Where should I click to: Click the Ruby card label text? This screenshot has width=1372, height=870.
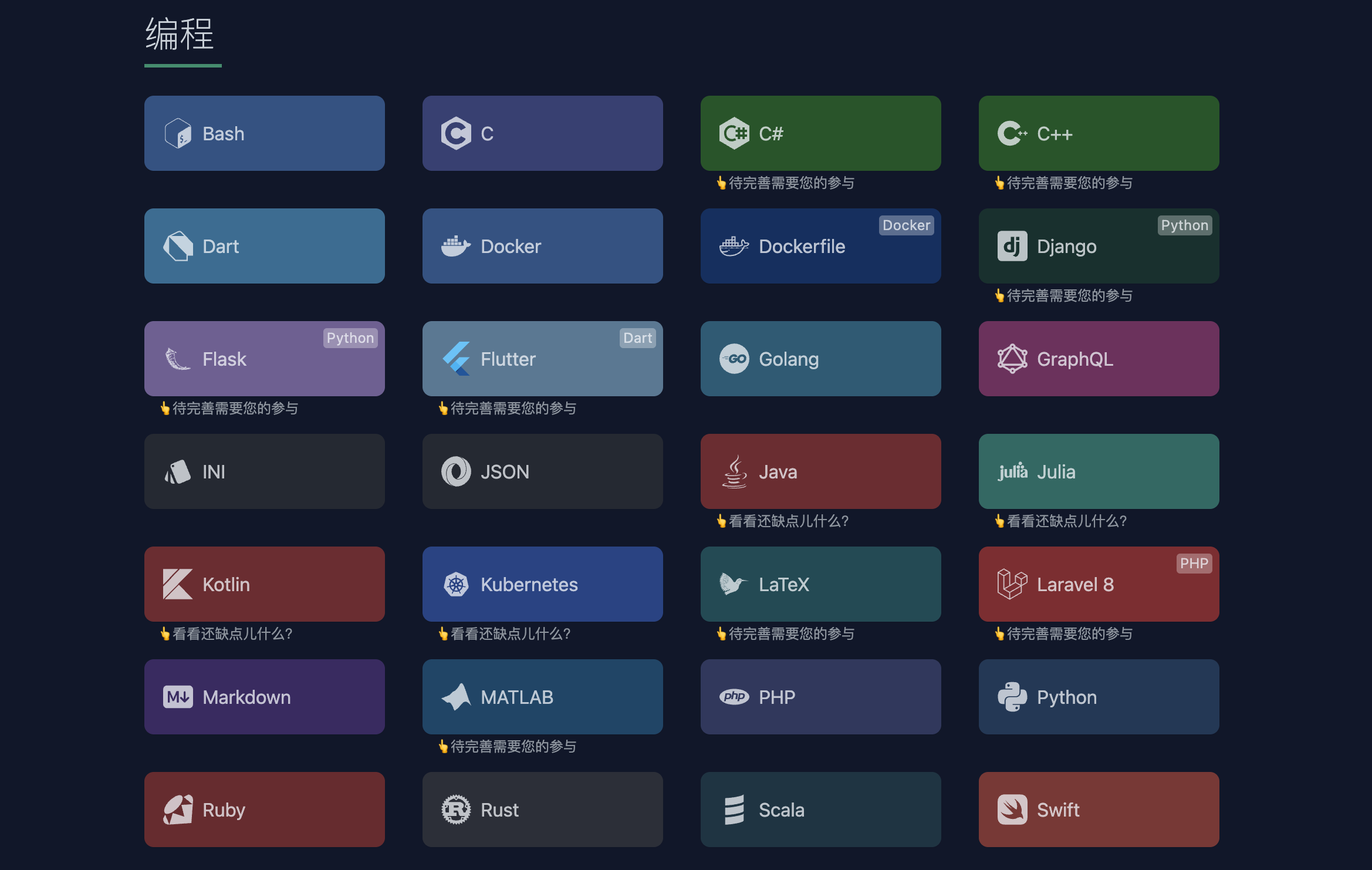[x=224, y=810]
